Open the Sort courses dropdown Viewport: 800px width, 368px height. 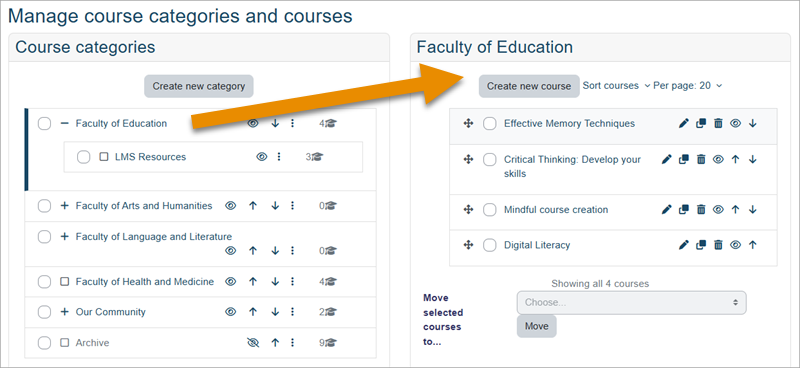[616, 86]
